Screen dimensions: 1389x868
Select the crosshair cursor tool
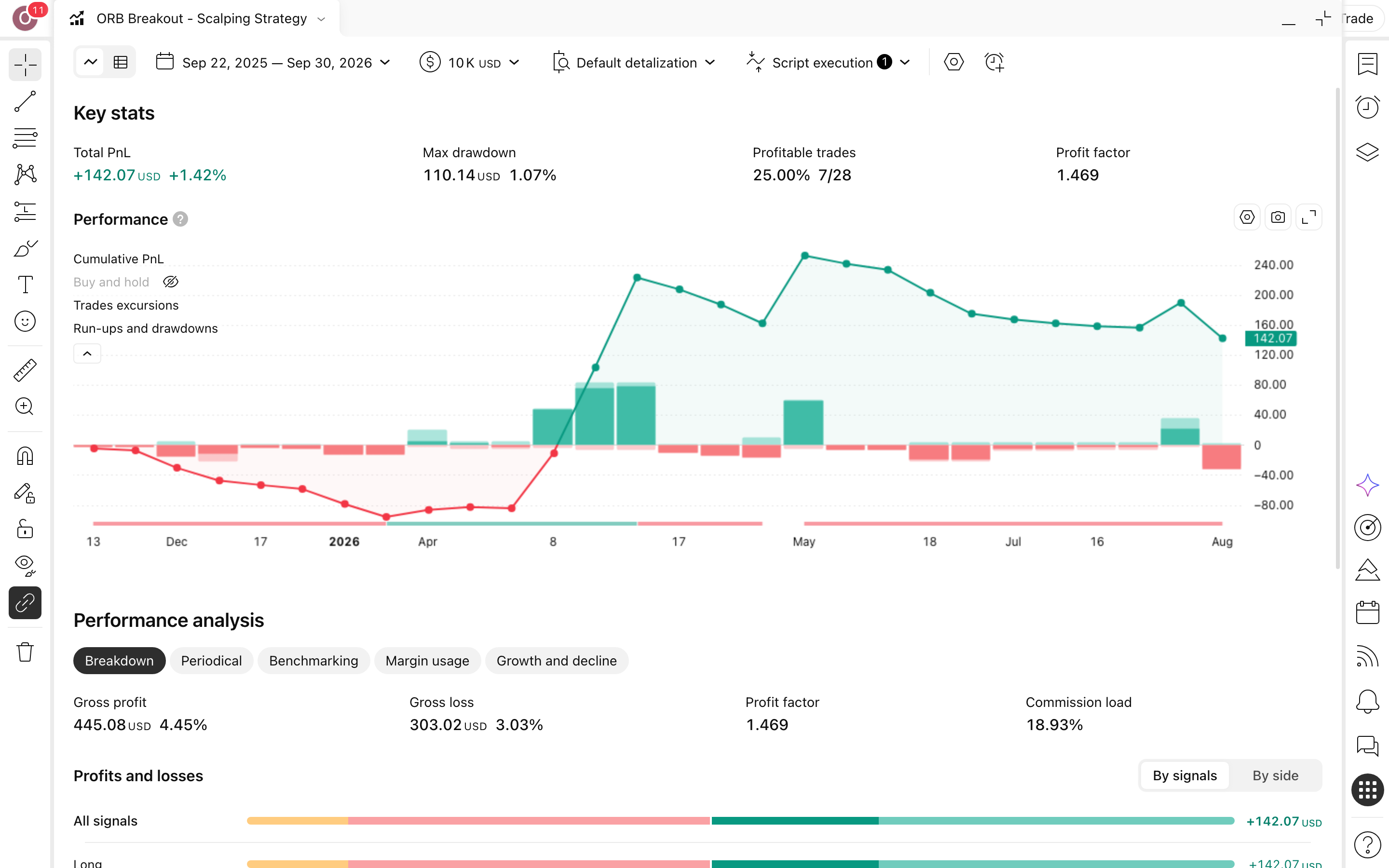(x=25, y=65)
